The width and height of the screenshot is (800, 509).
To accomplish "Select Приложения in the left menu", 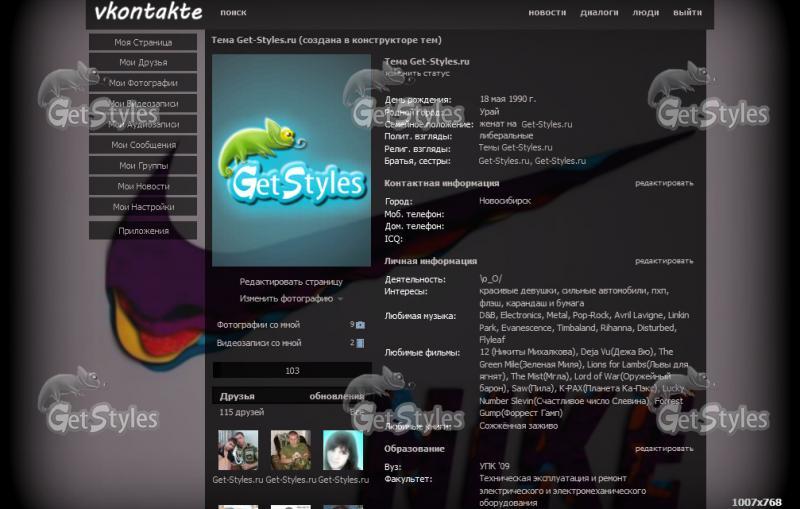I will 143,231.
